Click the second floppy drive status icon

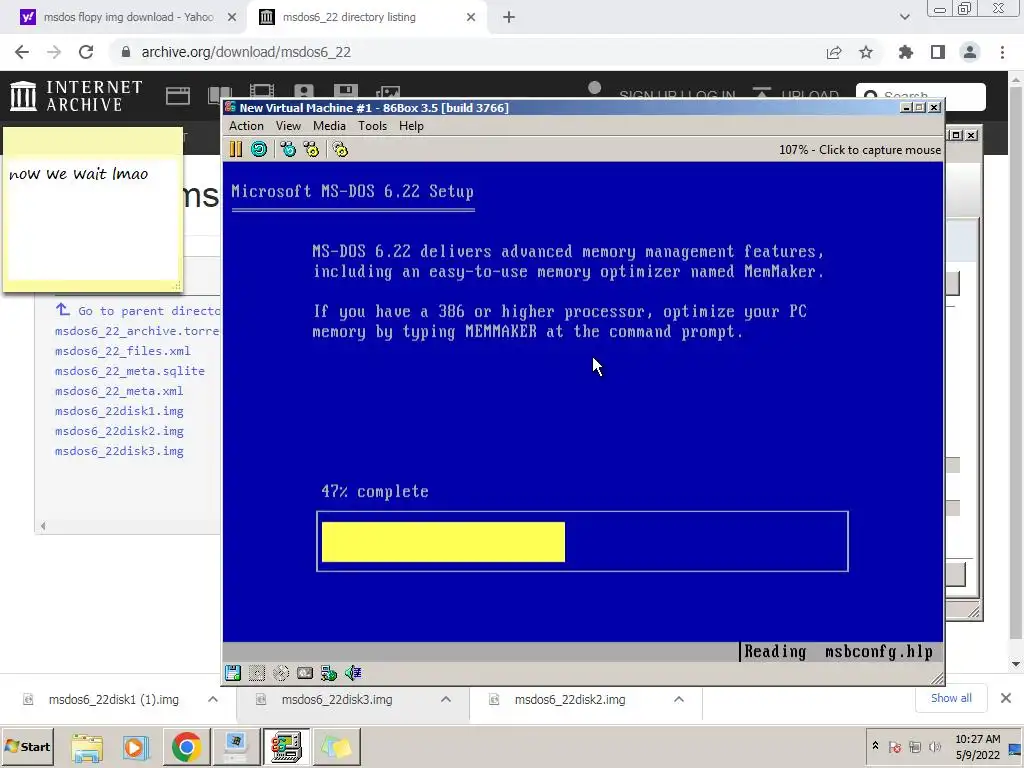coord(257,673)
